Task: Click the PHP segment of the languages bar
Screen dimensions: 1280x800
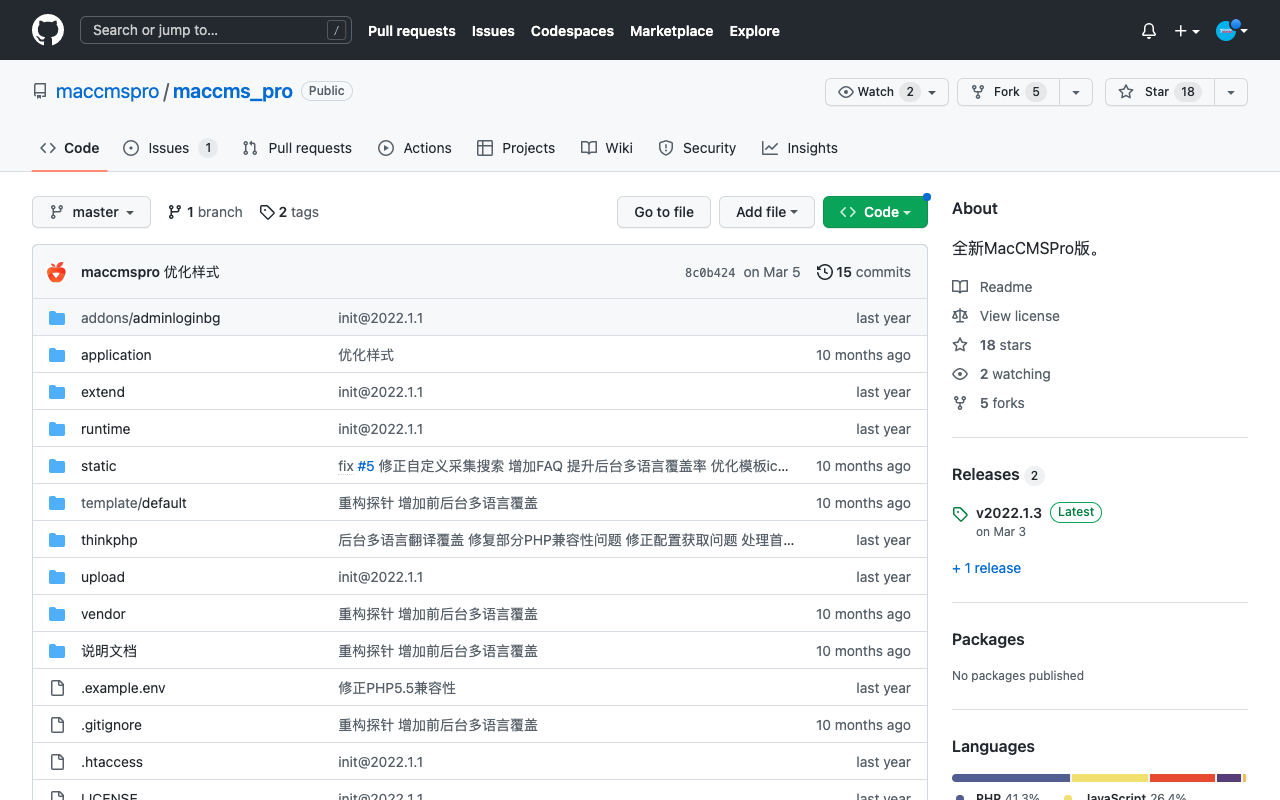Action: coord(1010,777)
